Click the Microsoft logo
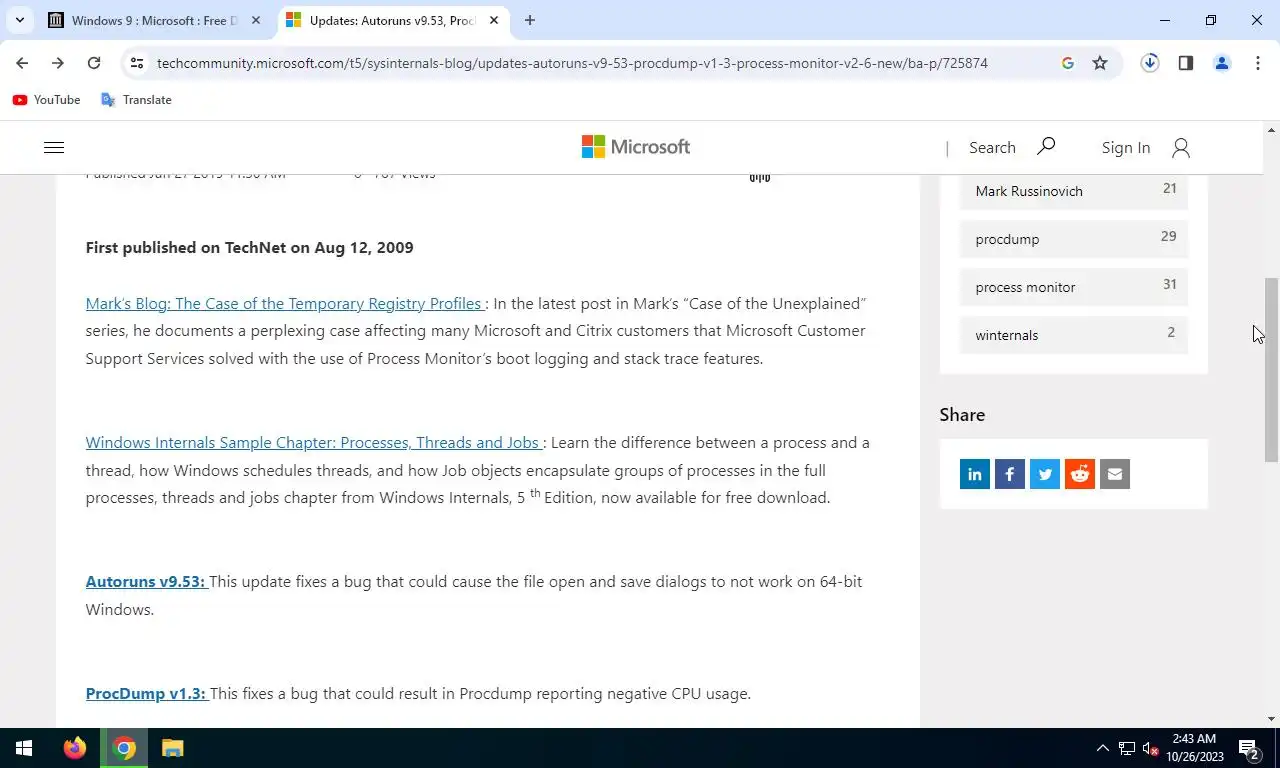The width and height of the screenshot is (1280, 768). tap(636, 147)
